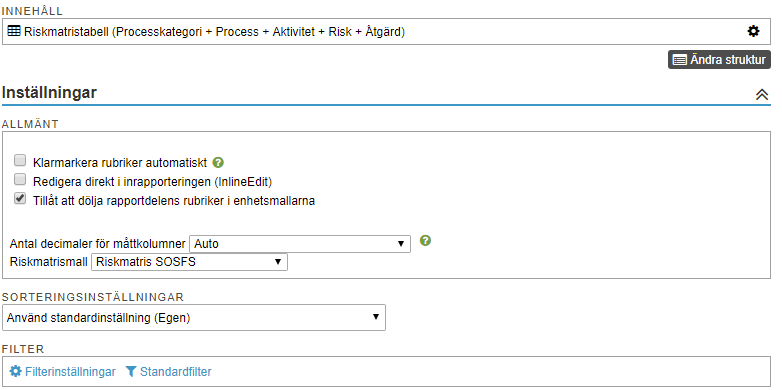Click the list icon on Ändra struktur
Screen dimensions: 782x390
point(679,60)
